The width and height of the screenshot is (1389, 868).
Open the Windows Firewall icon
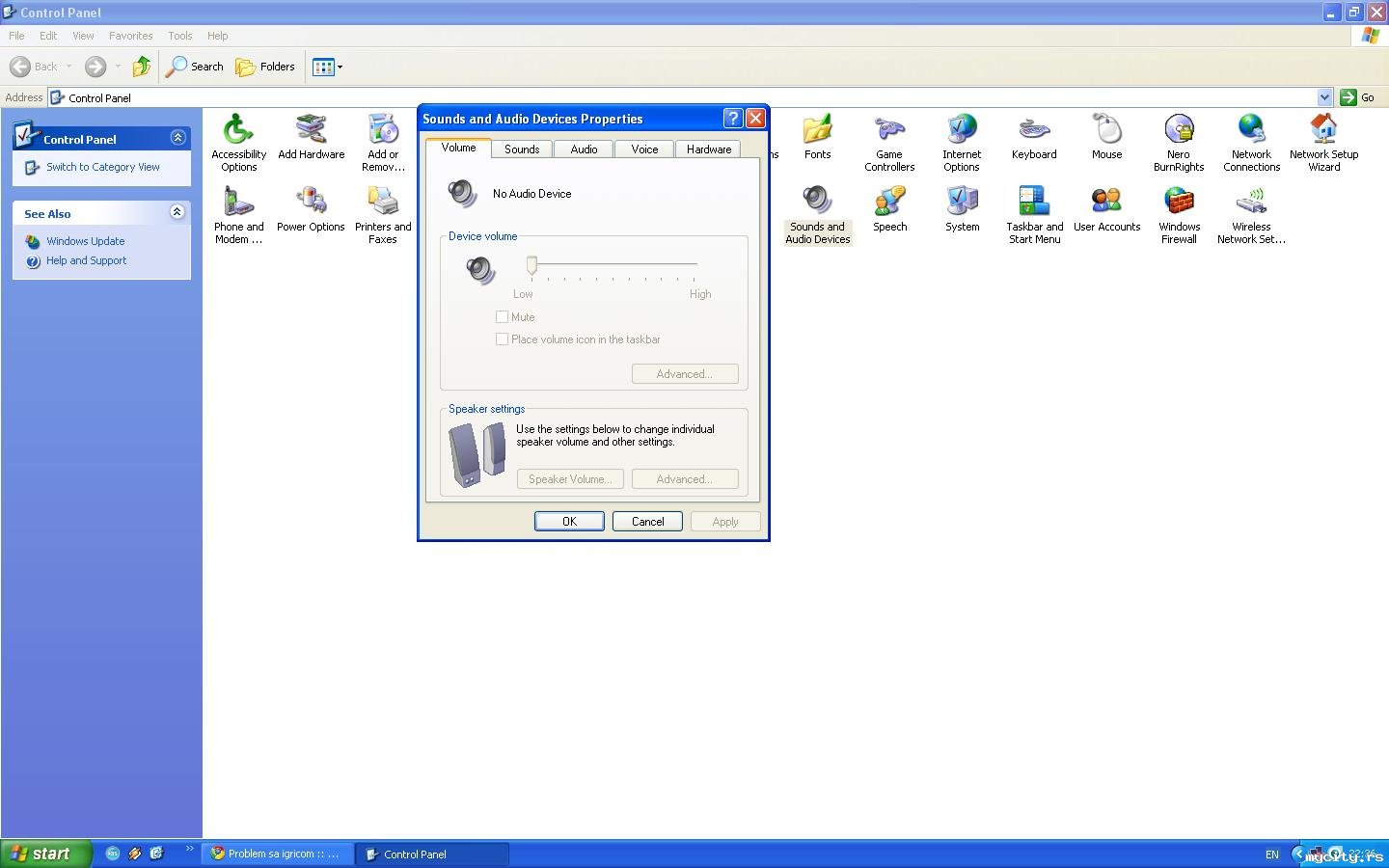[1179, 214]
